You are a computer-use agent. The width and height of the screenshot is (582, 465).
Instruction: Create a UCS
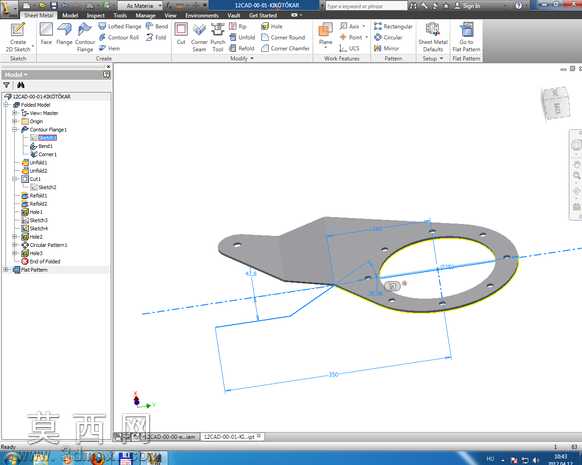pyautogui.click(x=349, y=48)
